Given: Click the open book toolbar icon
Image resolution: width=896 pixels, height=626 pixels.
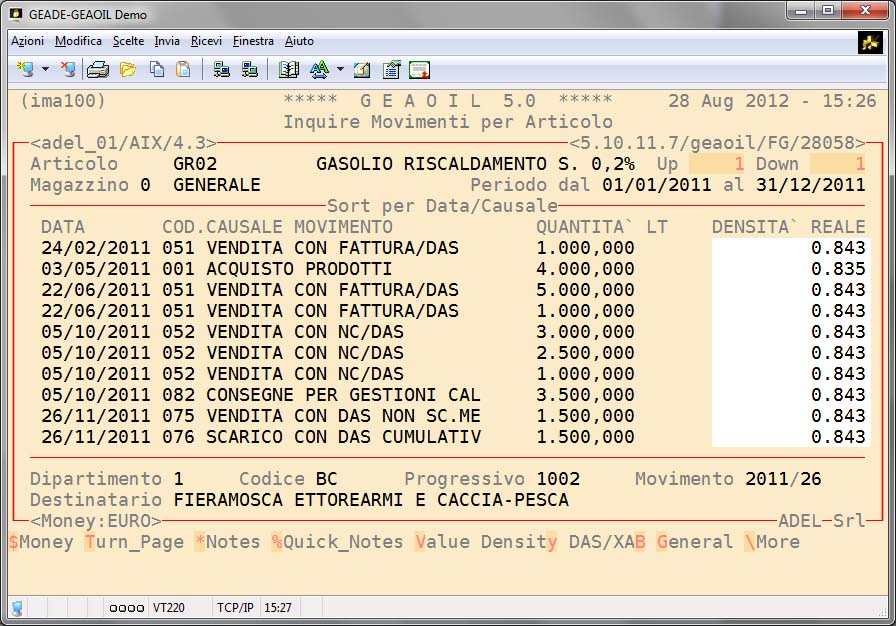Looking at the screenshot, I should click(x=289, y=70).
